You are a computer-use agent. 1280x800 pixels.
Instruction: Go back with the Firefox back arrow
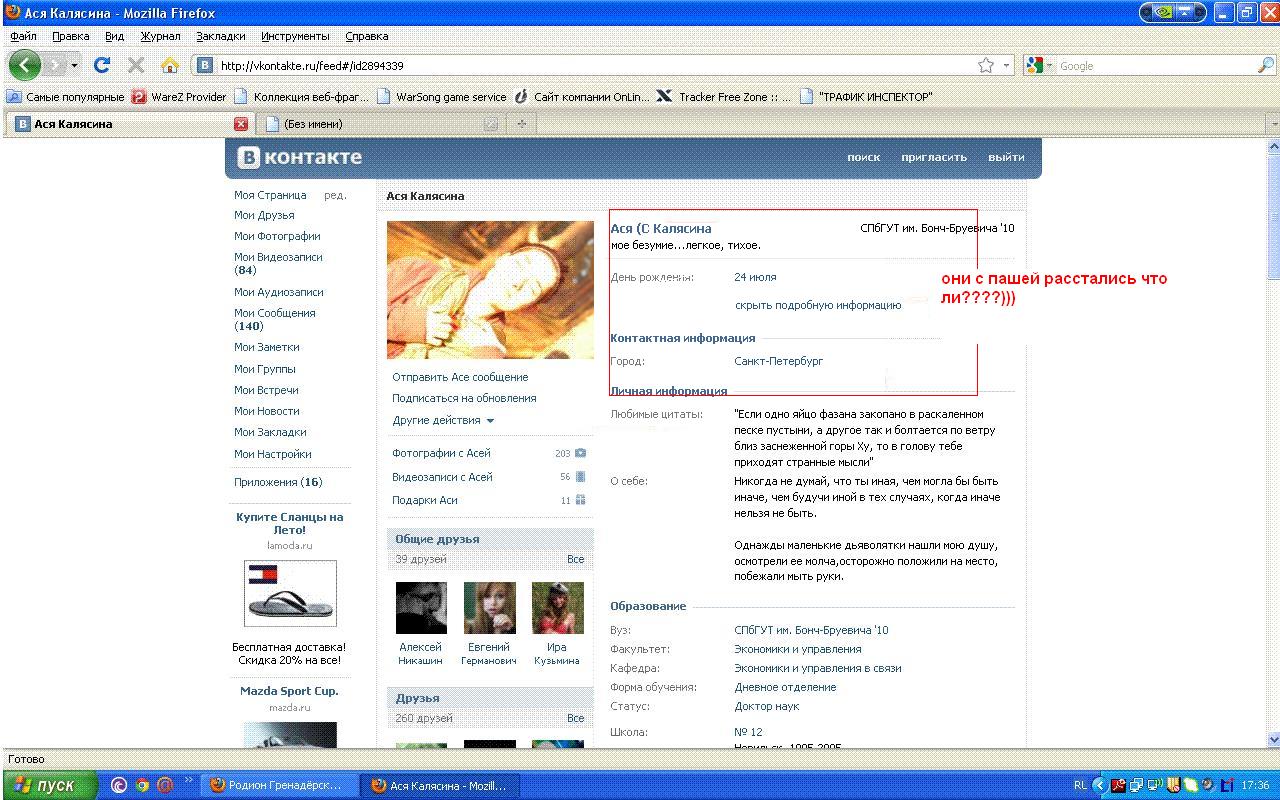25,65
